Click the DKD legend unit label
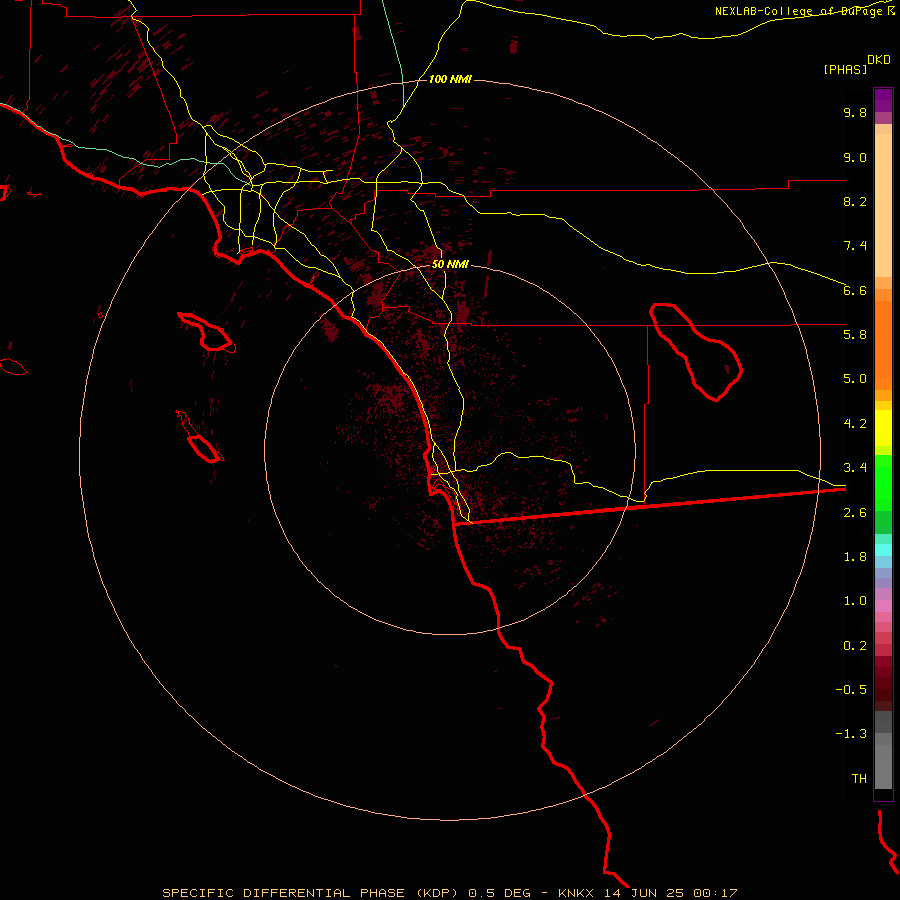 pos(879,60)
